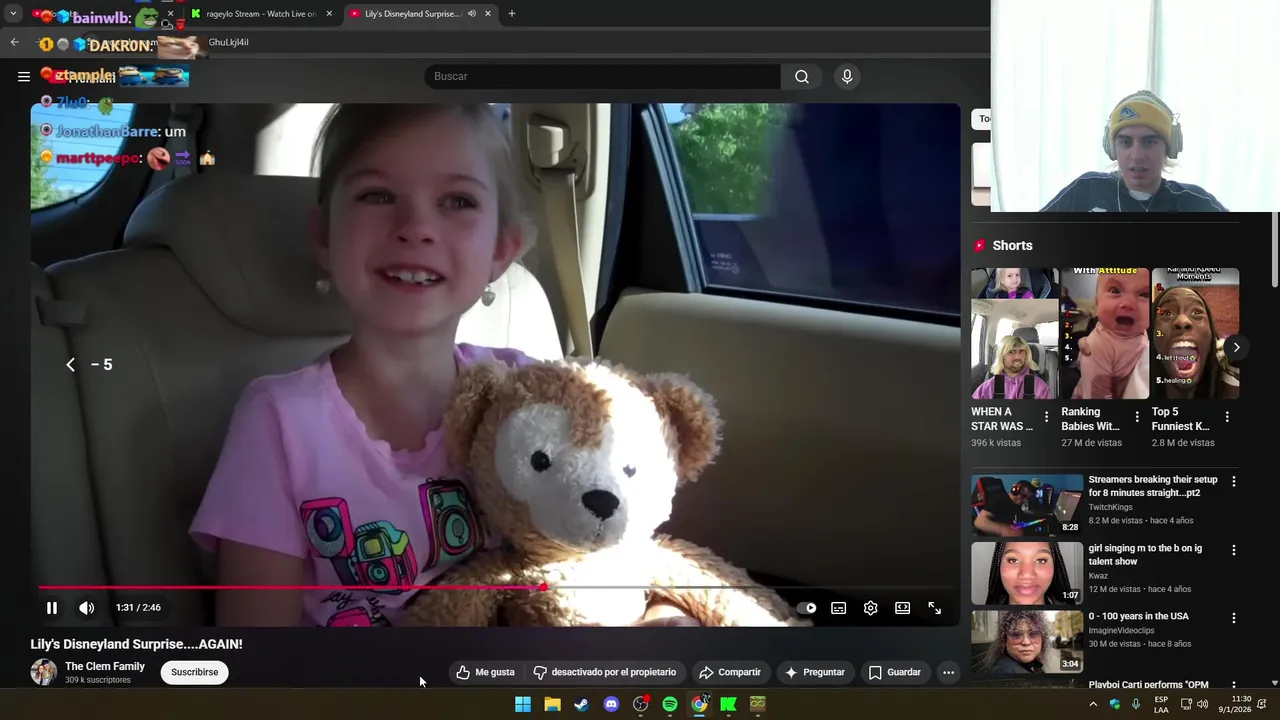Image resolution: width=1280 pixels, height=720 pixels.
Task: Open options for girl singing talent show video
Action: point(1234,550)
